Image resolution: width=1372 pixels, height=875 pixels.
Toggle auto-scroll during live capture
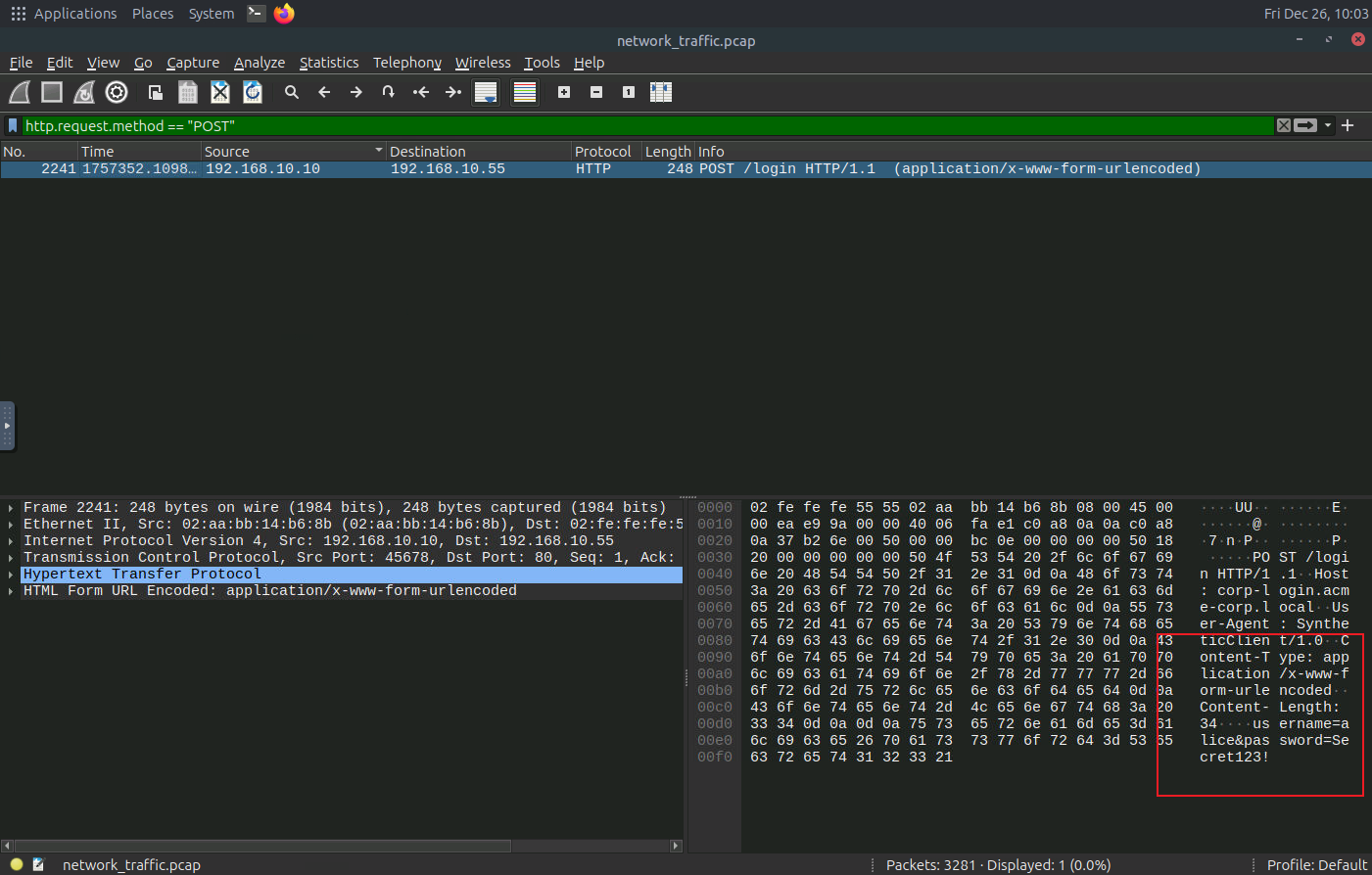click(486, 92)
